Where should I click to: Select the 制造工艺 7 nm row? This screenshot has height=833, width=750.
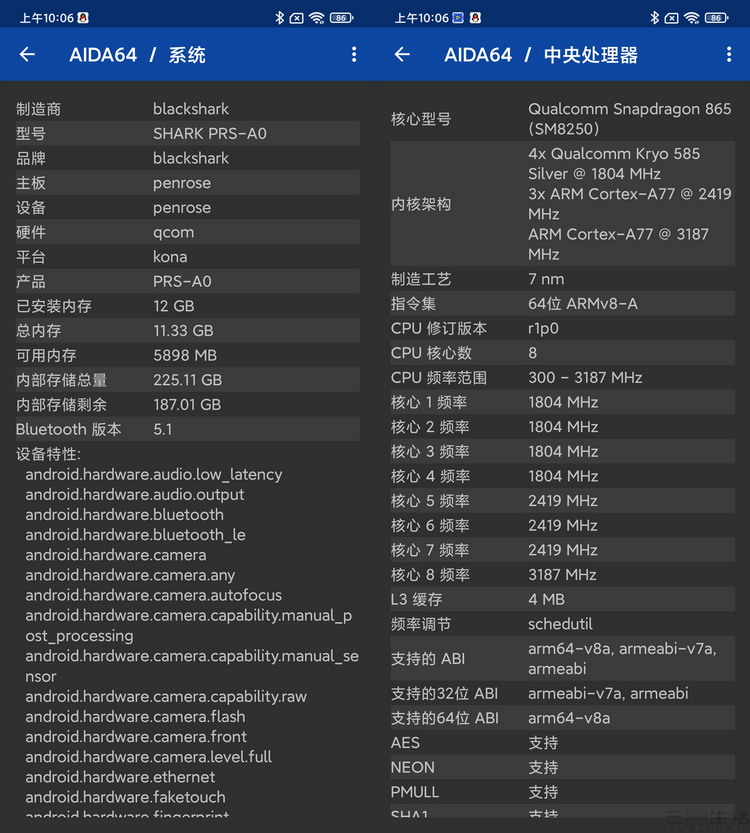pos(562,279)
